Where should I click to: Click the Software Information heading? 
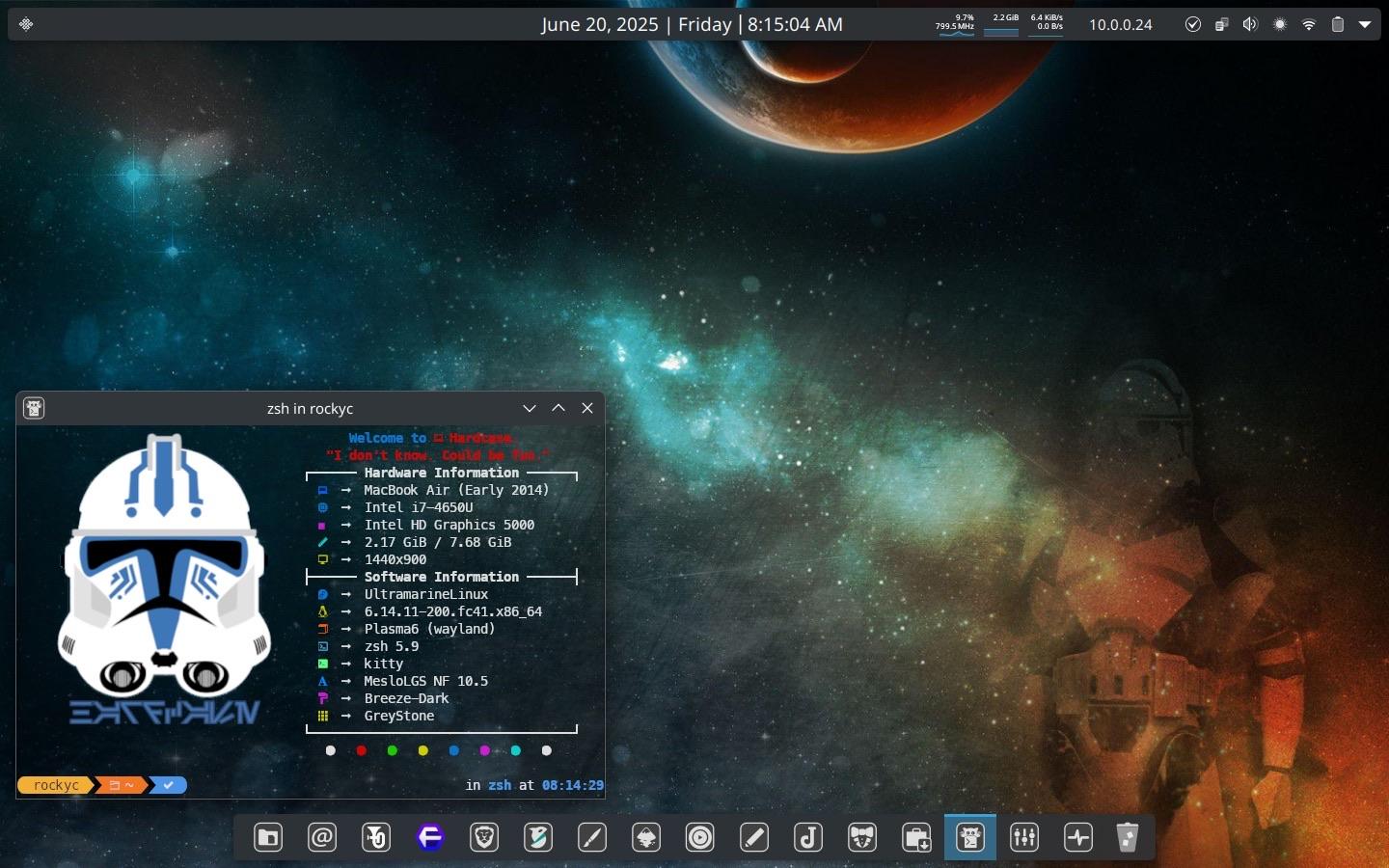click(442, 577)
